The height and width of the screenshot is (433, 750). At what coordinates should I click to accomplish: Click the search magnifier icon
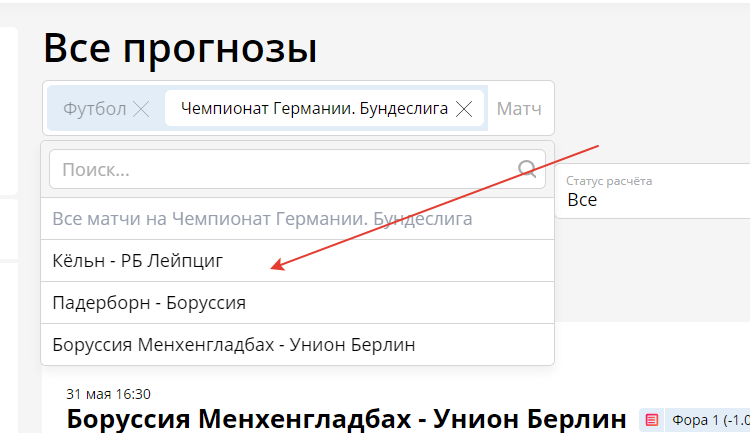[x=527, y=169]
